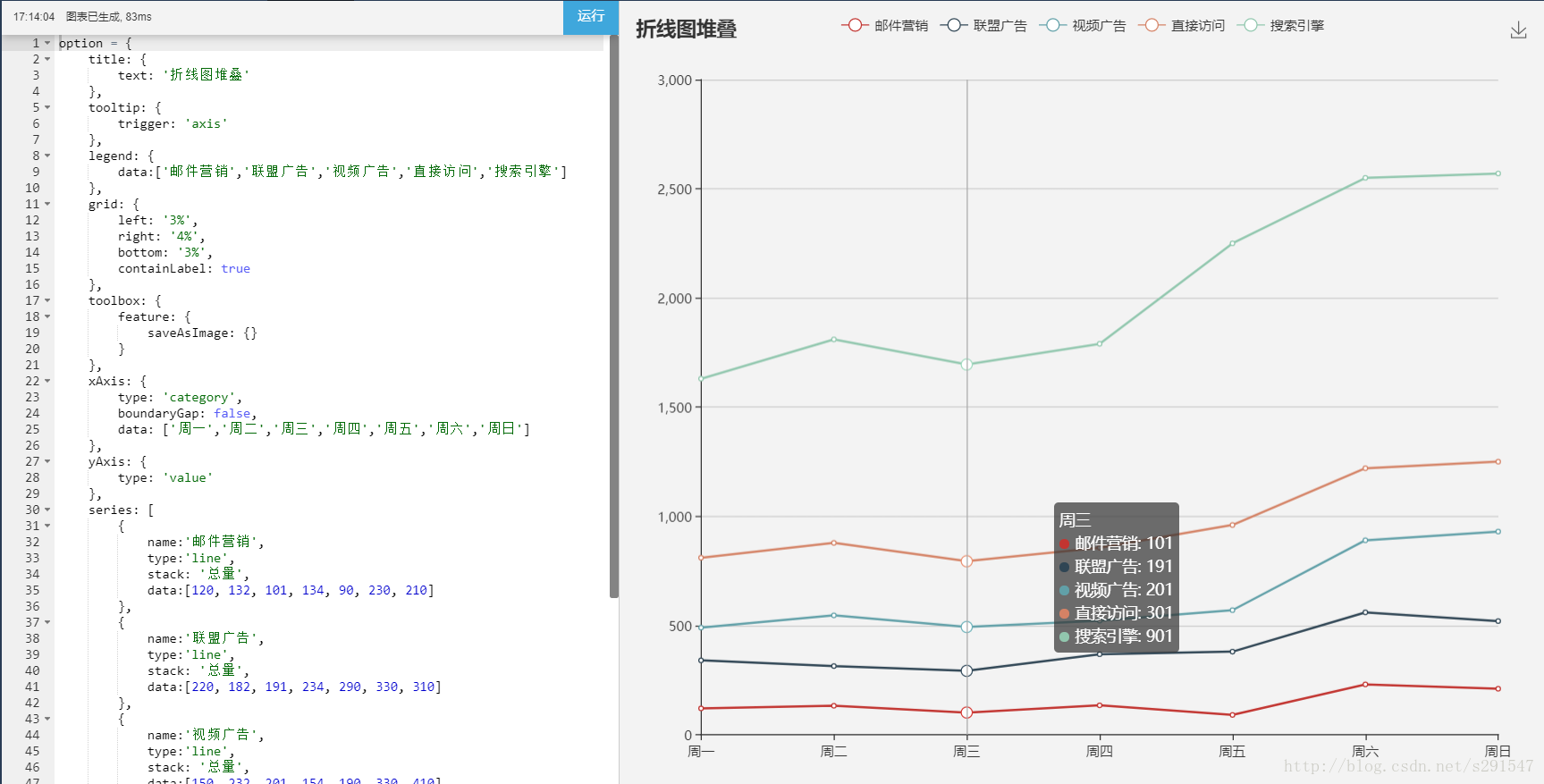Click data line [220, 182, 191, 234...]
The image size is (1544, 784).
click(x=294, y=687)
